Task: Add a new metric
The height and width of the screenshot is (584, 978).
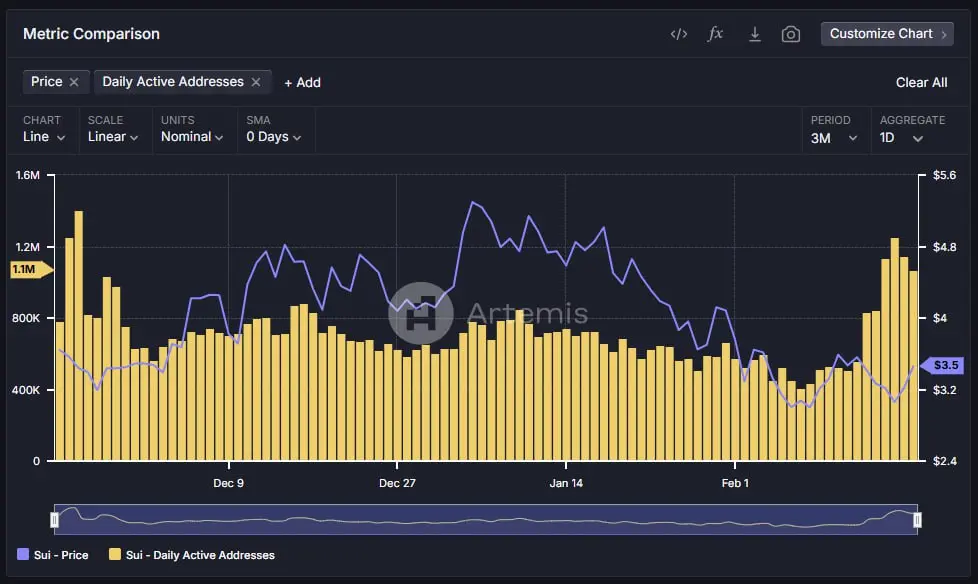Action: [x=303, y=82]
